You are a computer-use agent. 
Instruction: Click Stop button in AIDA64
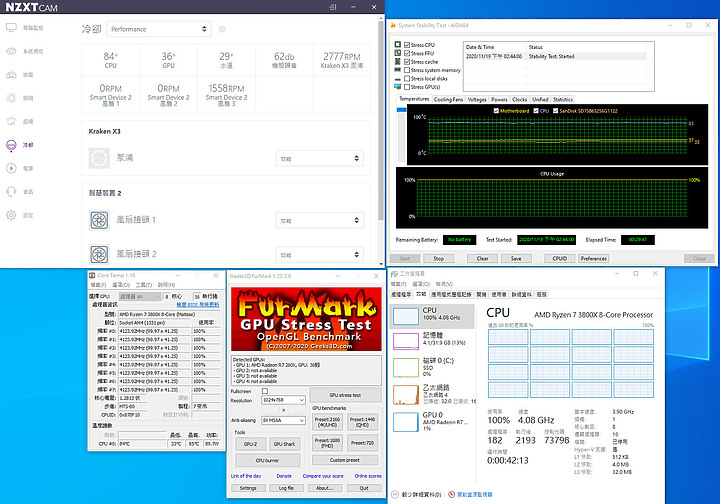(439, 258)
